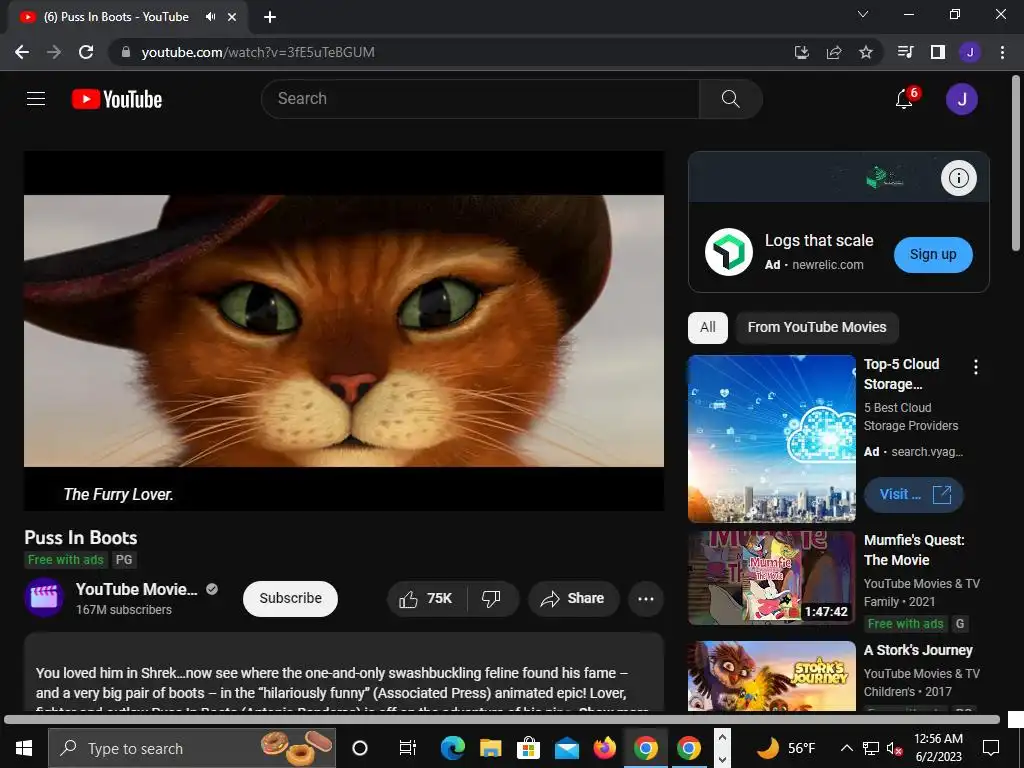Open Chrome profile J icon in toolbar
This screenshot has height=768, width=1024.
click(x=970, y=52)
